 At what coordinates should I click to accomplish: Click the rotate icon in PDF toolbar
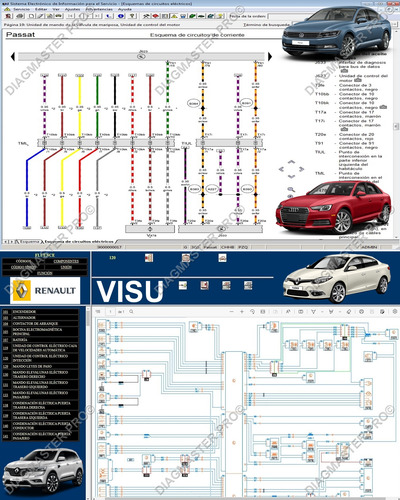(x=252, y=312)
